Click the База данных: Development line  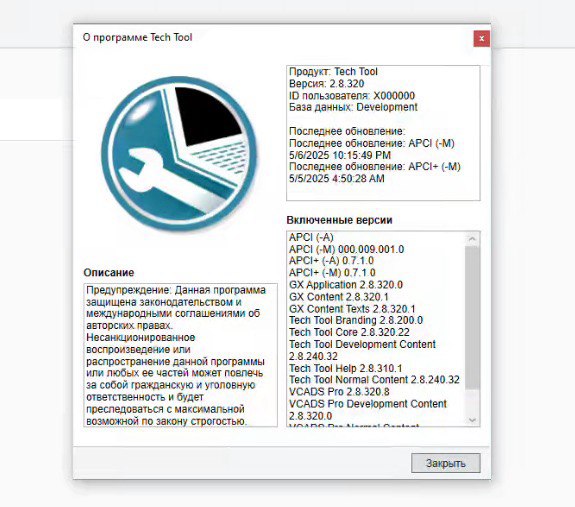(353, 107)
